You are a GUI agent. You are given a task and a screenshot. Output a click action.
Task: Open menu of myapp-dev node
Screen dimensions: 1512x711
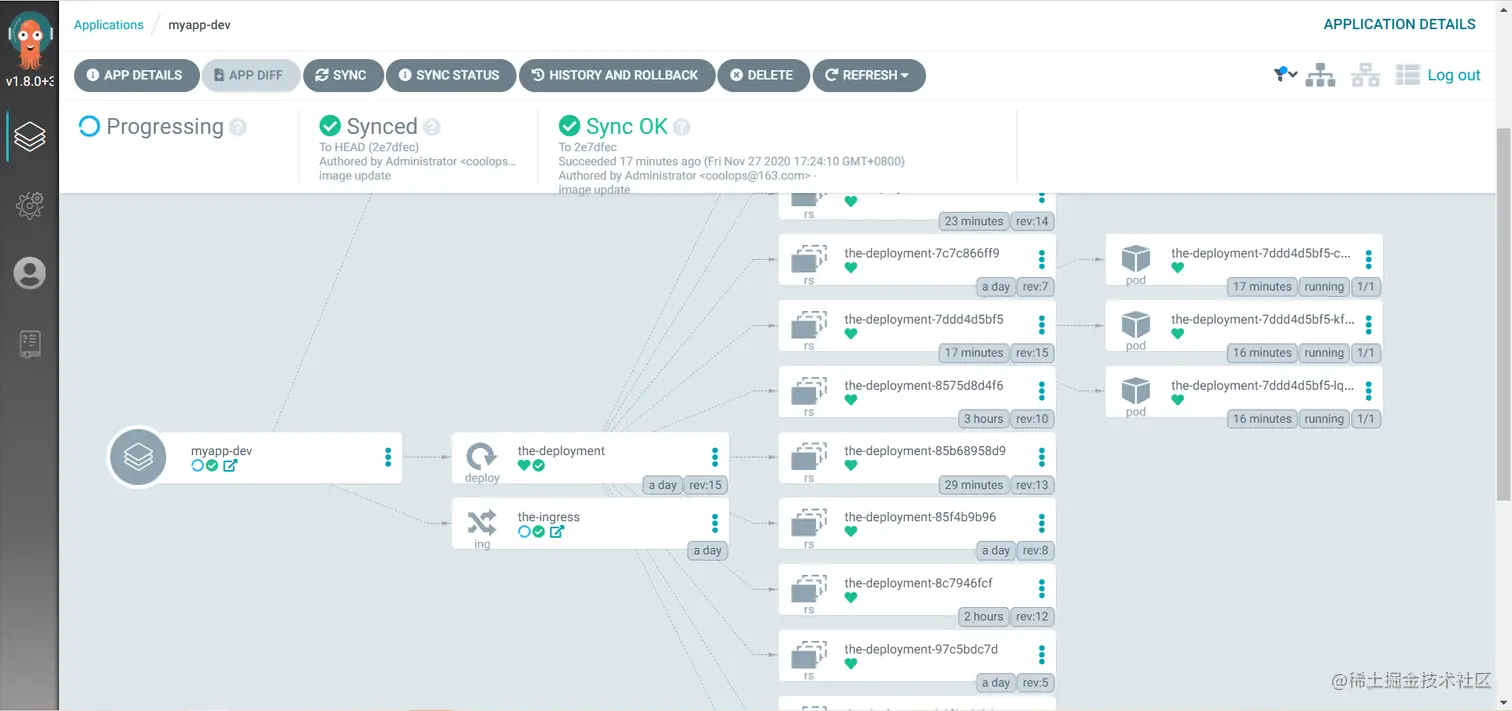click(388, 457)
